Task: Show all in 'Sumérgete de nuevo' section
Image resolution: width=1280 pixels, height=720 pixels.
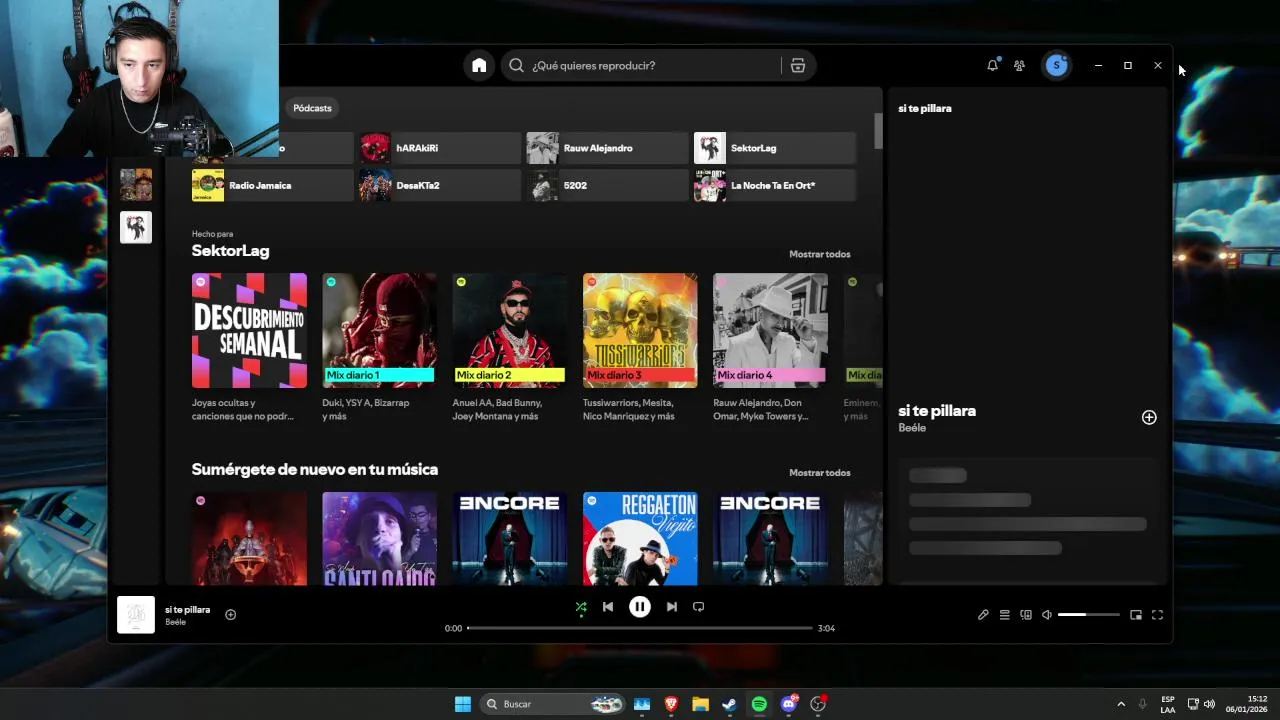Action: [x=819, y=473]
